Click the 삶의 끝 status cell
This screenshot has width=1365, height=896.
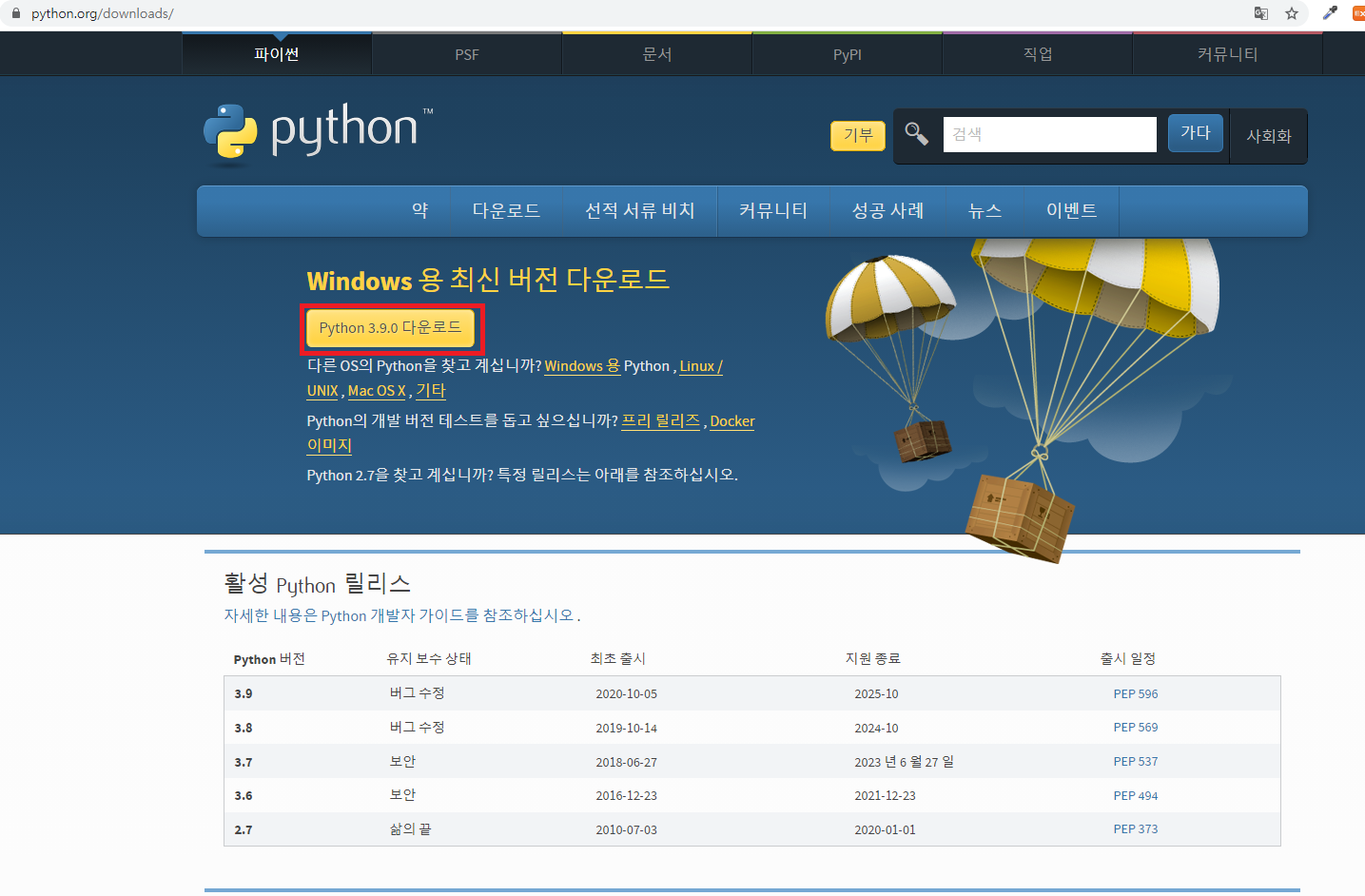[410, 829]
